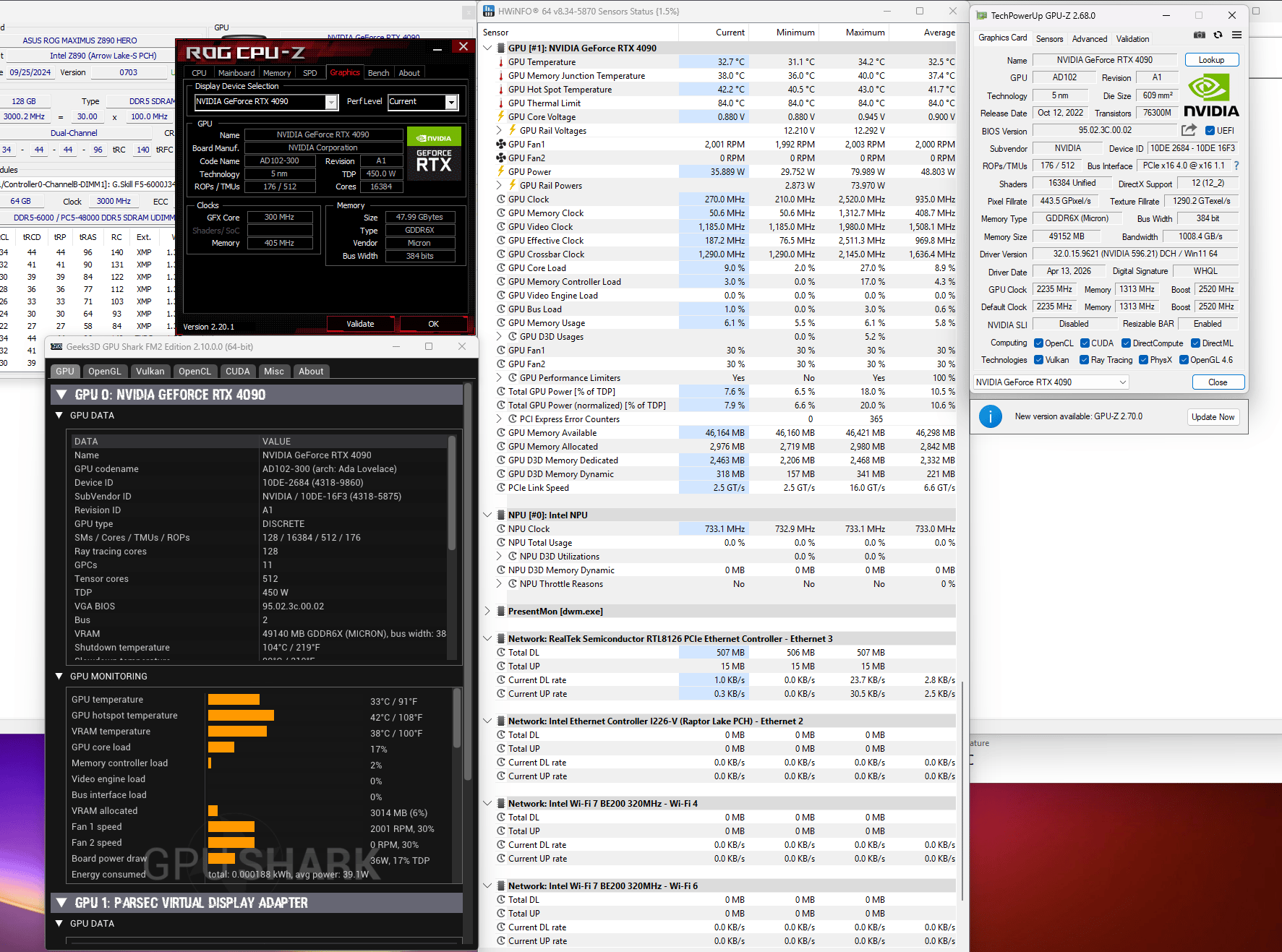Click the GPU Power lightning icon
The height and width of the screenshot is (952, 1282).
pos(500,171)
